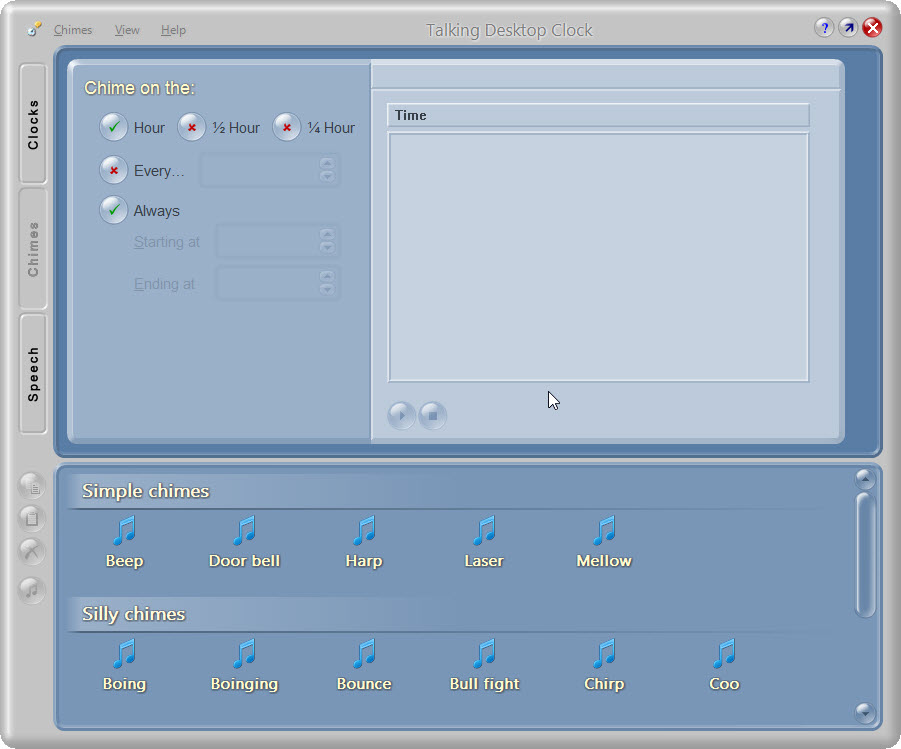The width and height of the screenshot is (901, 749).
Task: Pick the Bull fight chime
Action: (x=484, y=665)
